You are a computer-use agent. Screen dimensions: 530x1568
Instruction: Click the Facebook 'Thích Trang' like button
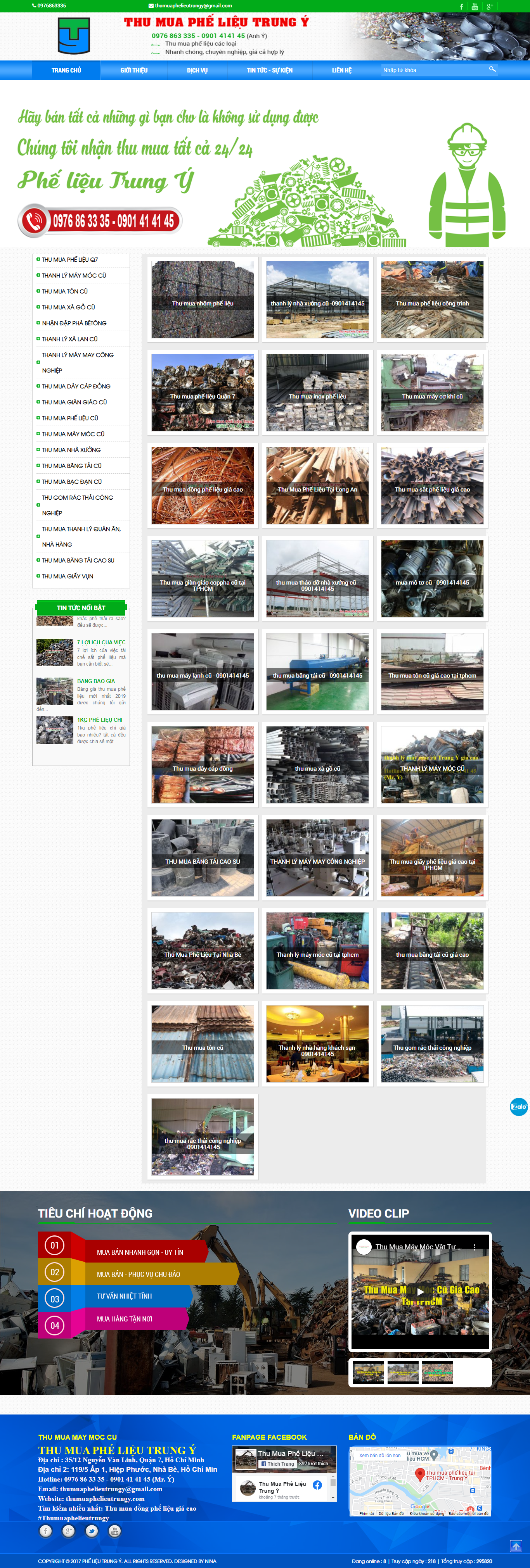coord(278,1463)
